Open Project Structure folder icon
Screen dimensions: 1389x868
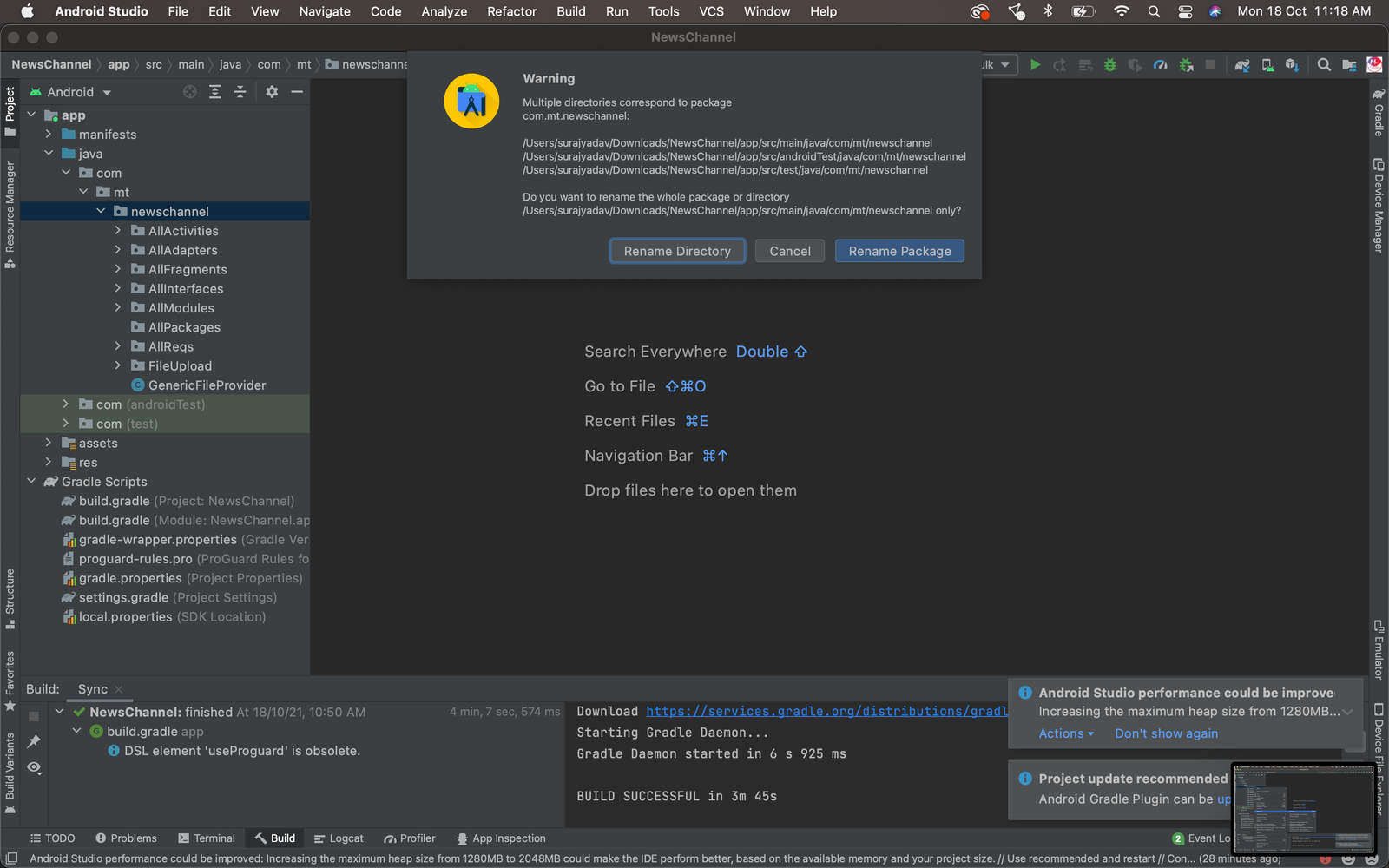1349,65
